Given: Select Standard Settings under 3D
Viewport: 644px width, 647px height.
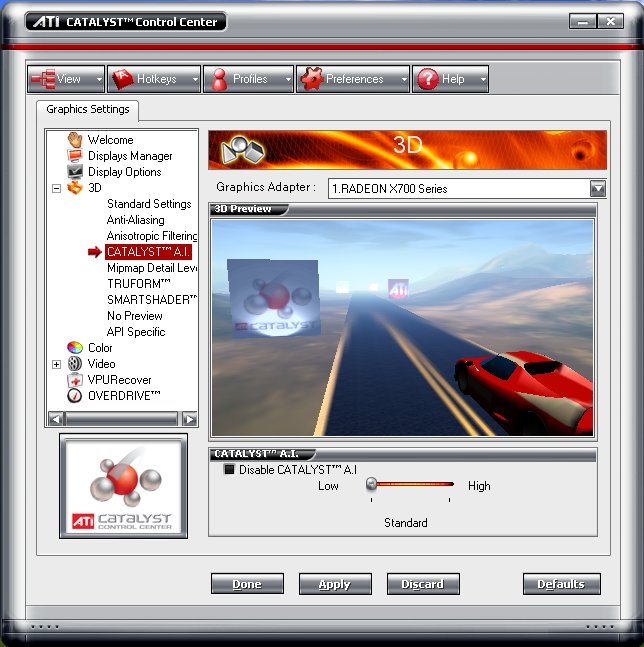Looking at the screenshot, I should (x=149, y=204).
